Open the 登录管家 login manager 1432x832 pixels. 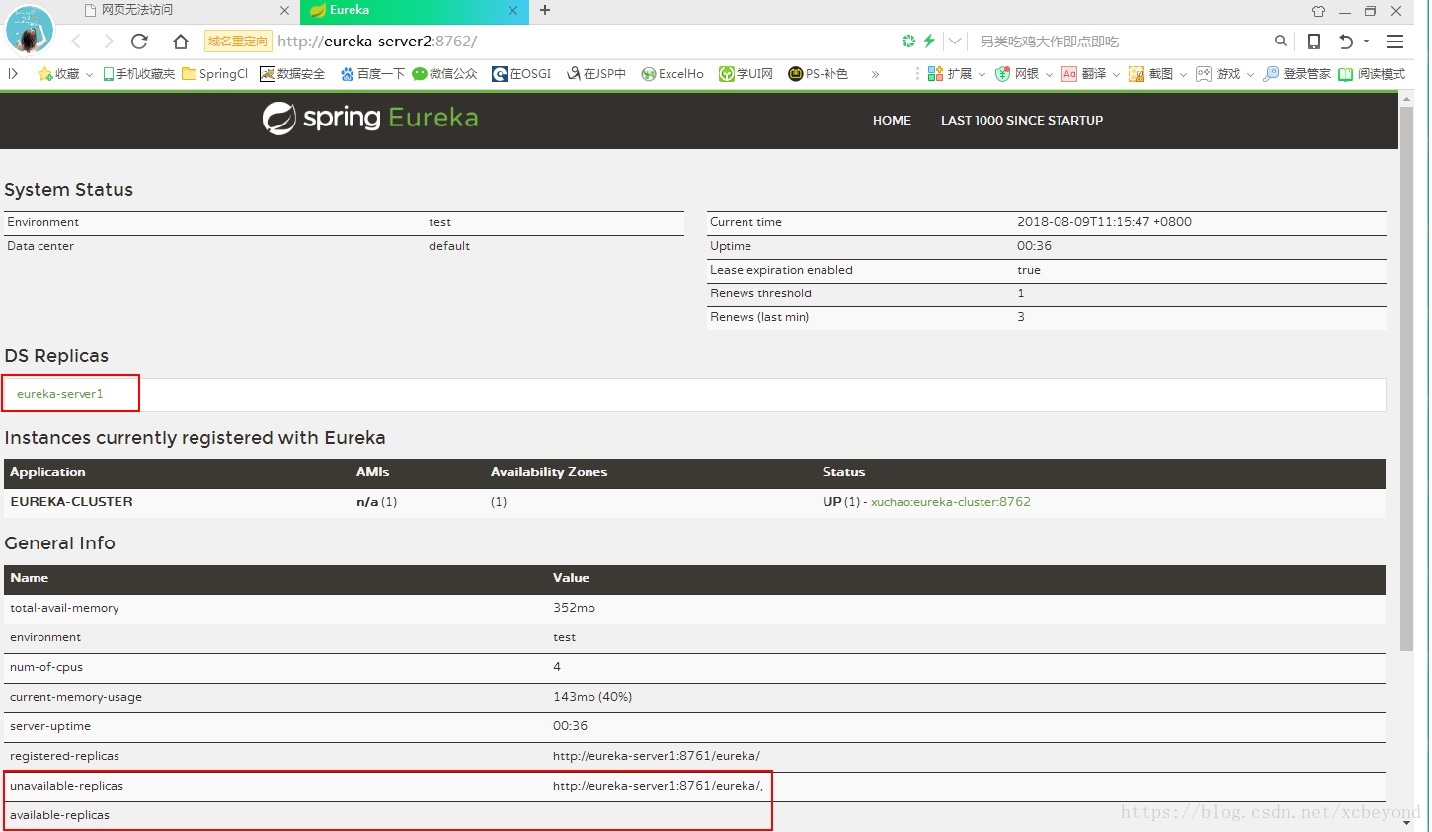point(1297,73)
